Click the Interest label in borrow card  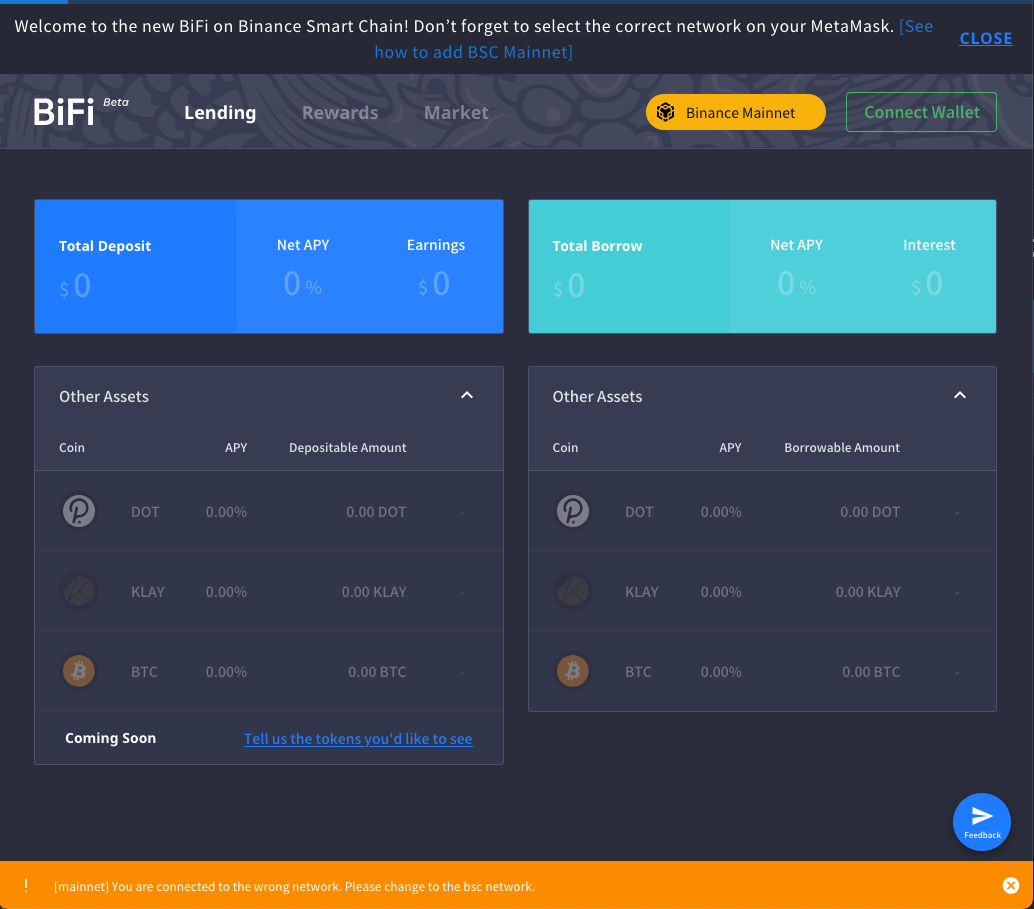tap(928, 245)
